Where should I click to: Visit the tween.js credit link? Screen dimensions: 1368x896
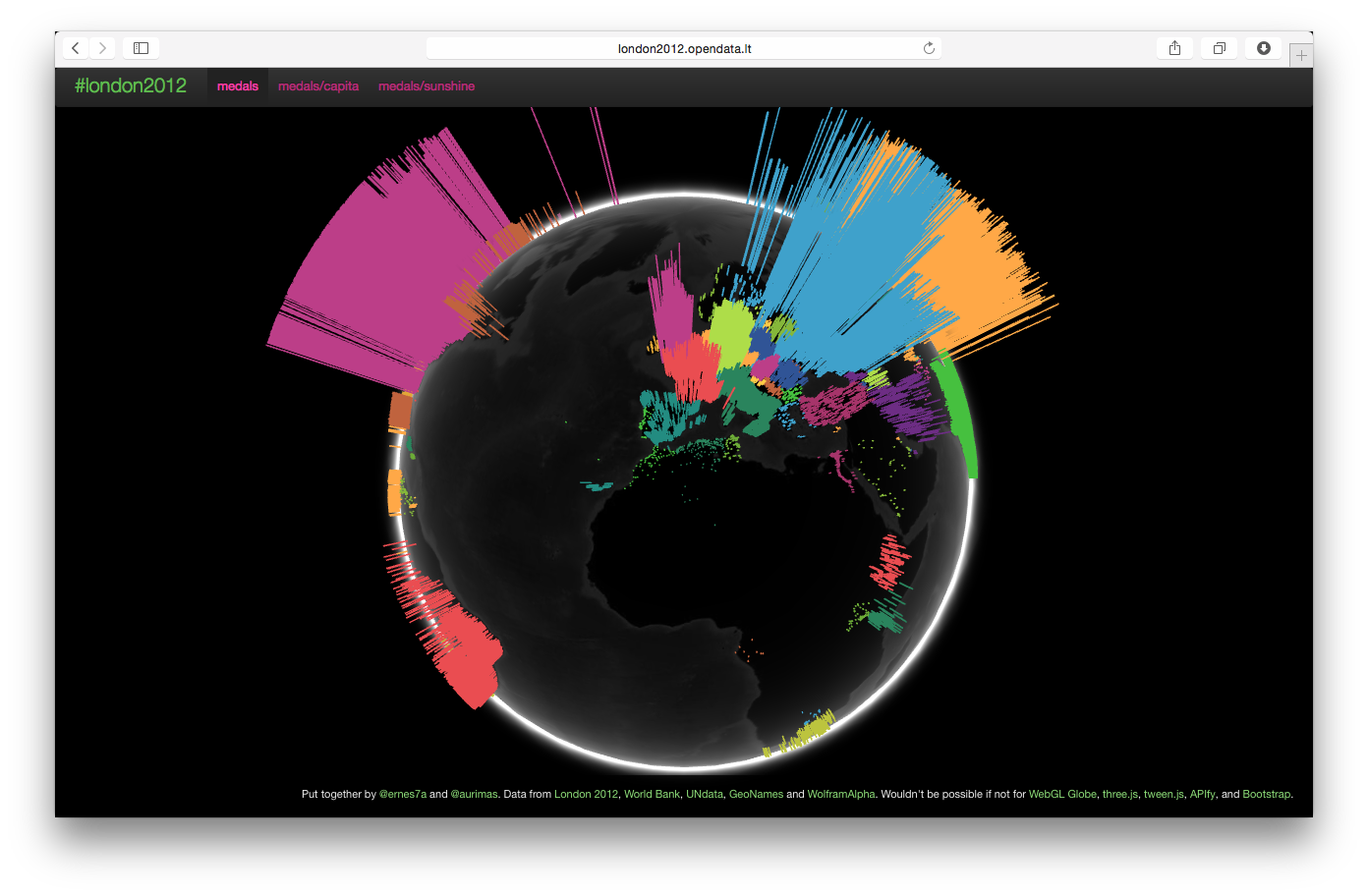[x=1164, y=794]
